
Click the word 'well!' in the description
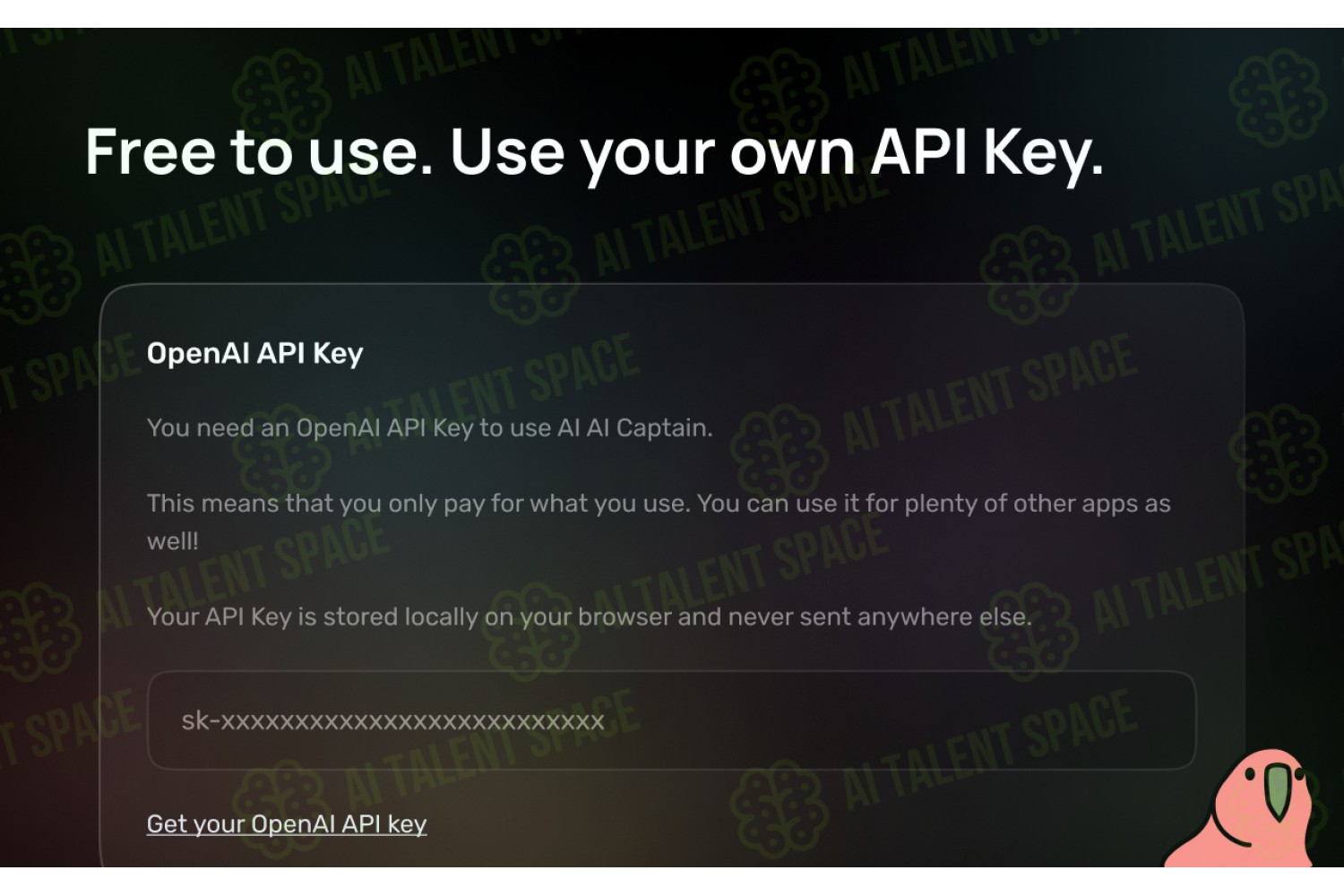(173, 541)
